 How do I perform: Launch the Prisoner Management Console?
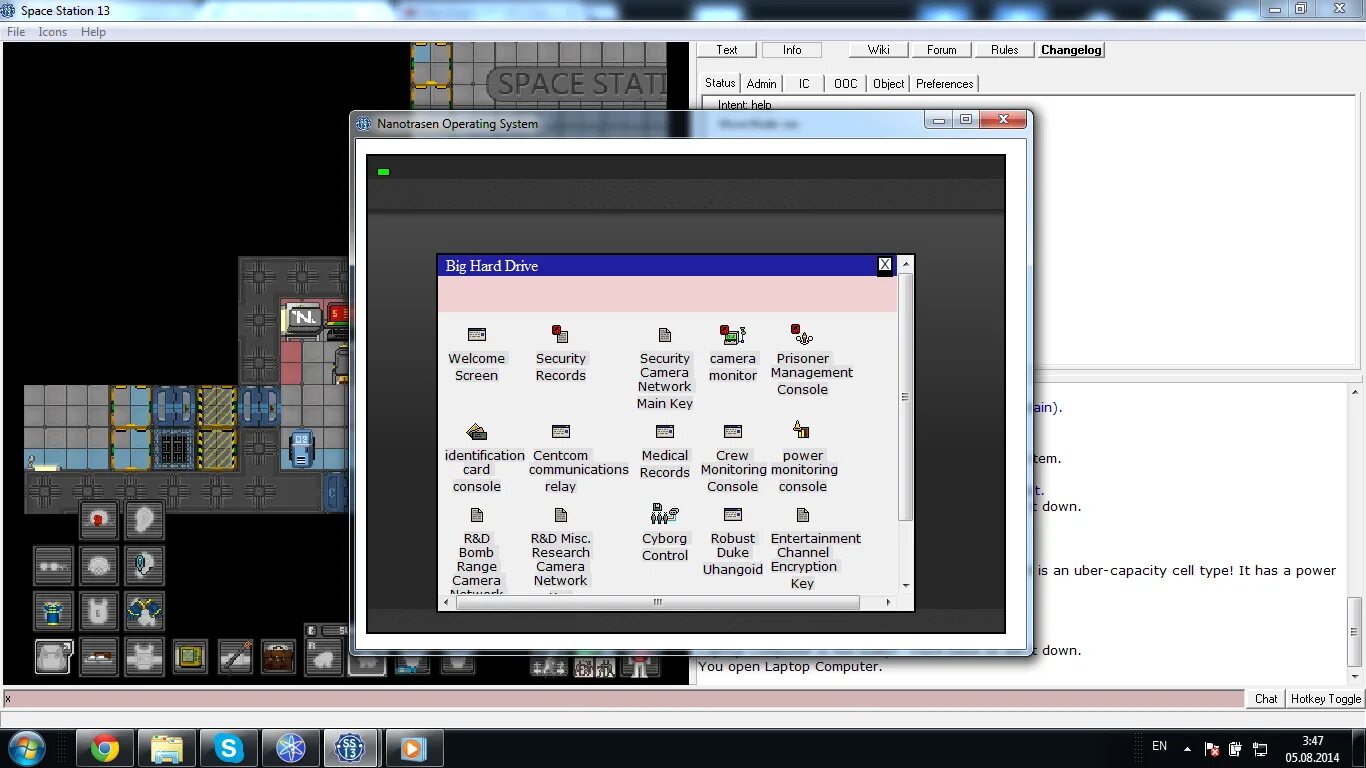pos(802,334)
